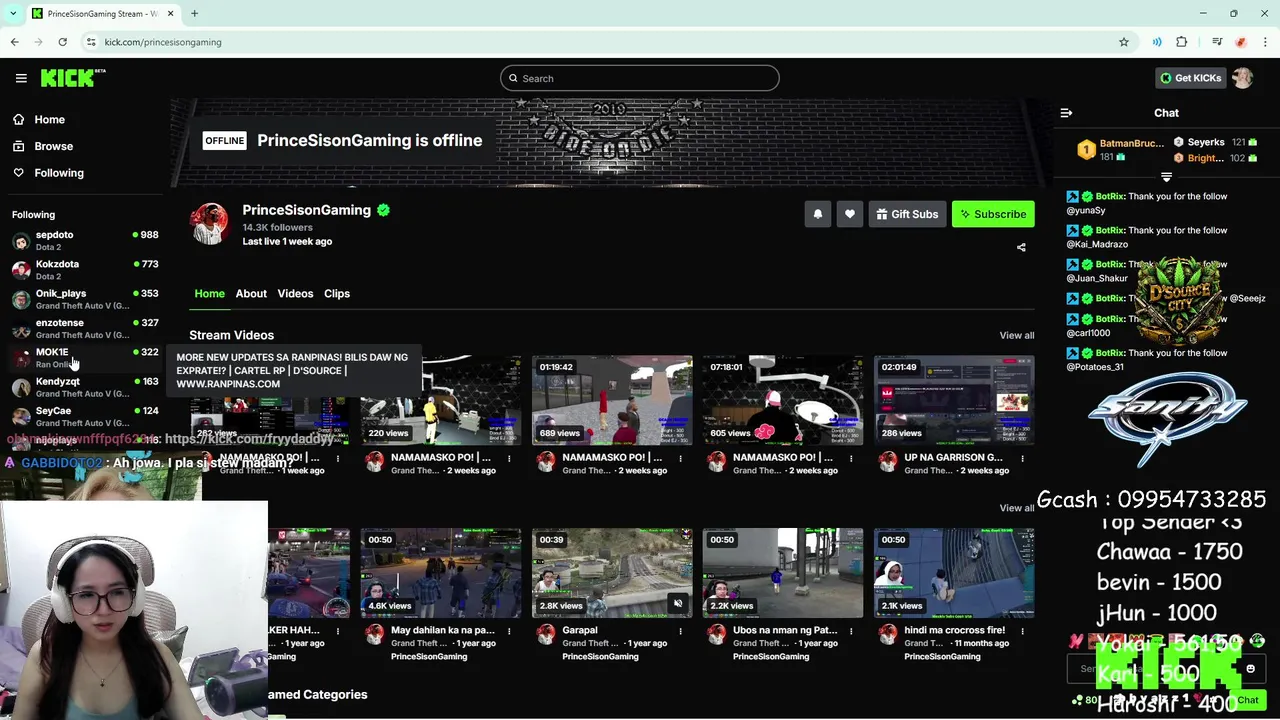Focus the Search field
Viewport: 1280px width, 720px height.
[x=640, y=78]
